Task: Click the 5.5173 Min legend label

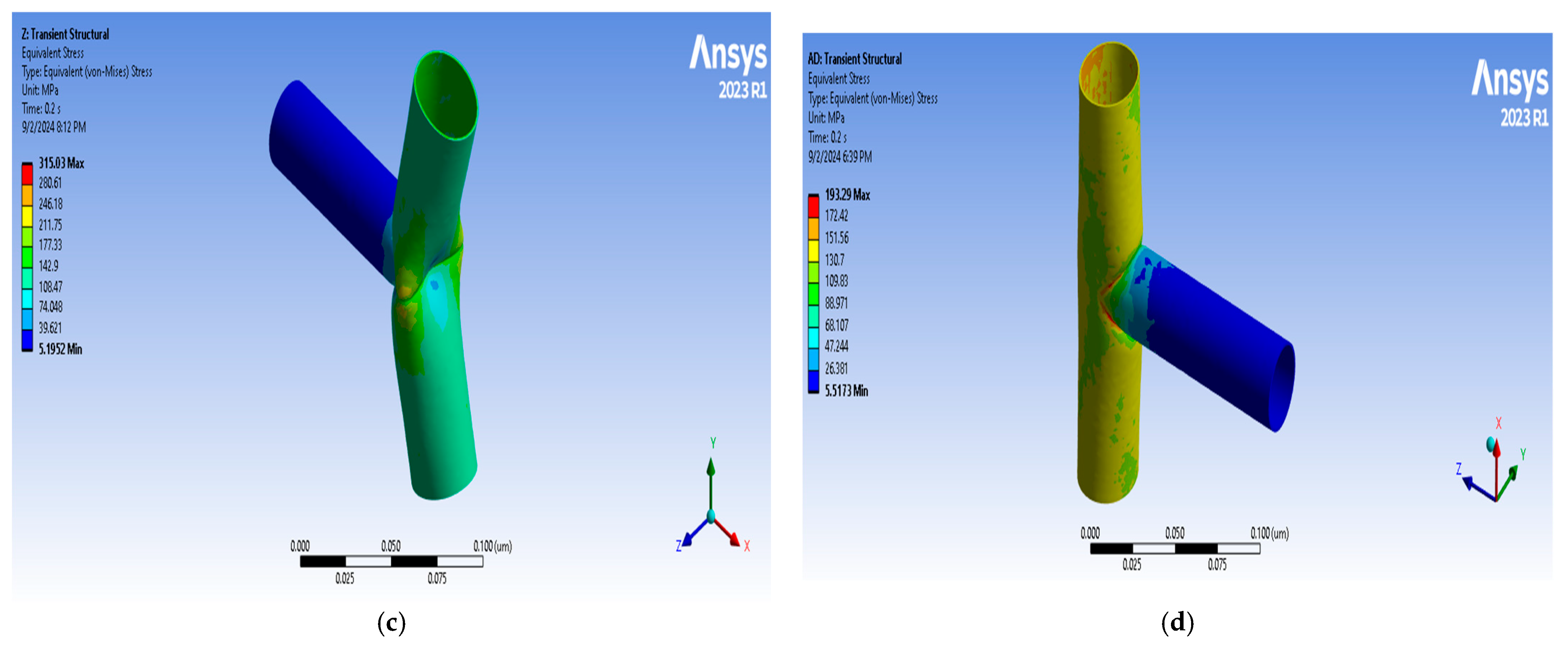Action: [846, 391]
